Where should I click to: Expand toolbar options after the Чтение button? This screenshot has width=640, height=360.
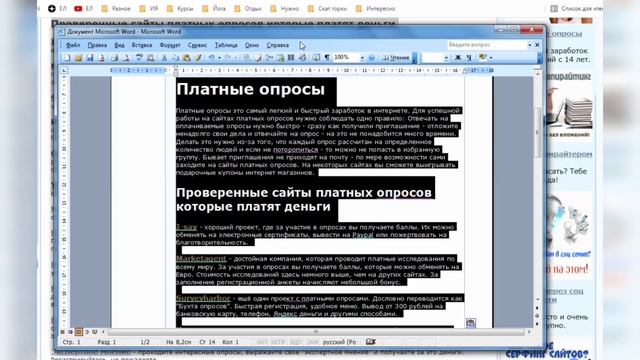[x=415, y=58]
